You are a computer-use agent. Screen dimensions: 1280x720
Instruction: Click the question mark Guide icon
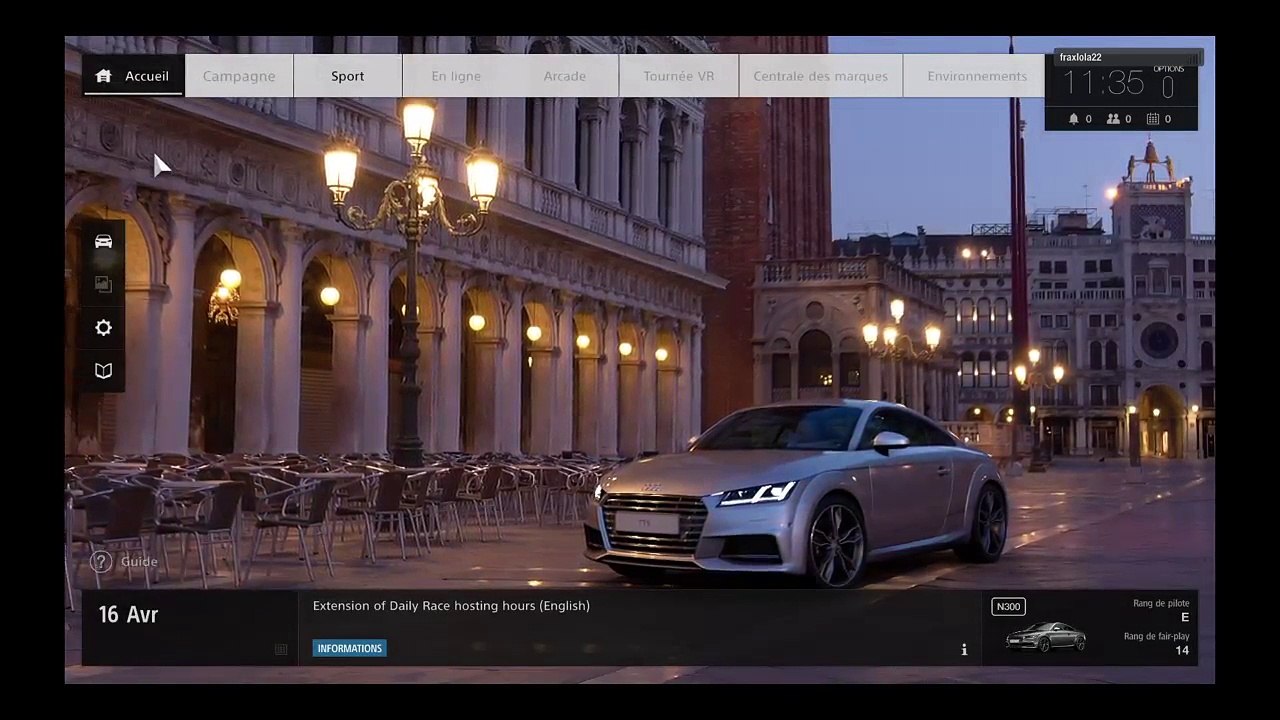(101, 562)
